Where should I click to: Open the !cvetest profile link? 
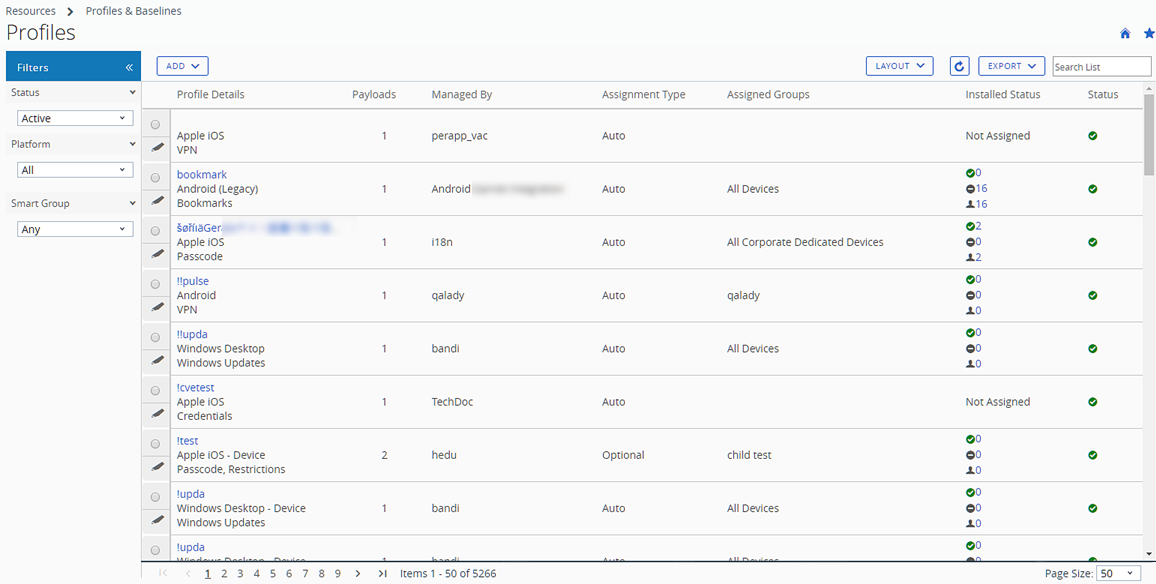(195, 387)
